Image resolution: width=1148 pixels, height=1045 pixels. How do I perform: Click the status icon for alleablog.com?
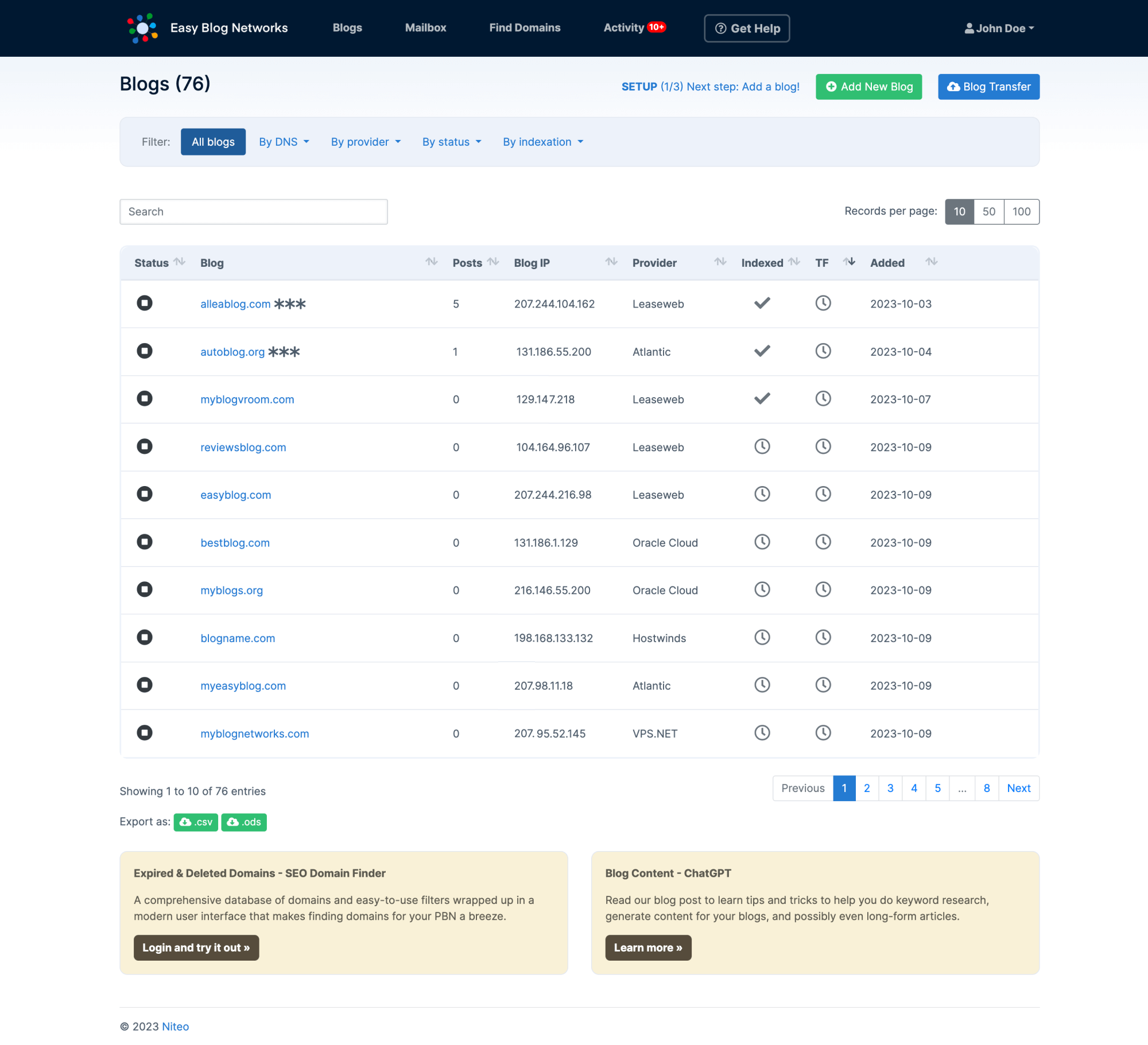(145, 303)
